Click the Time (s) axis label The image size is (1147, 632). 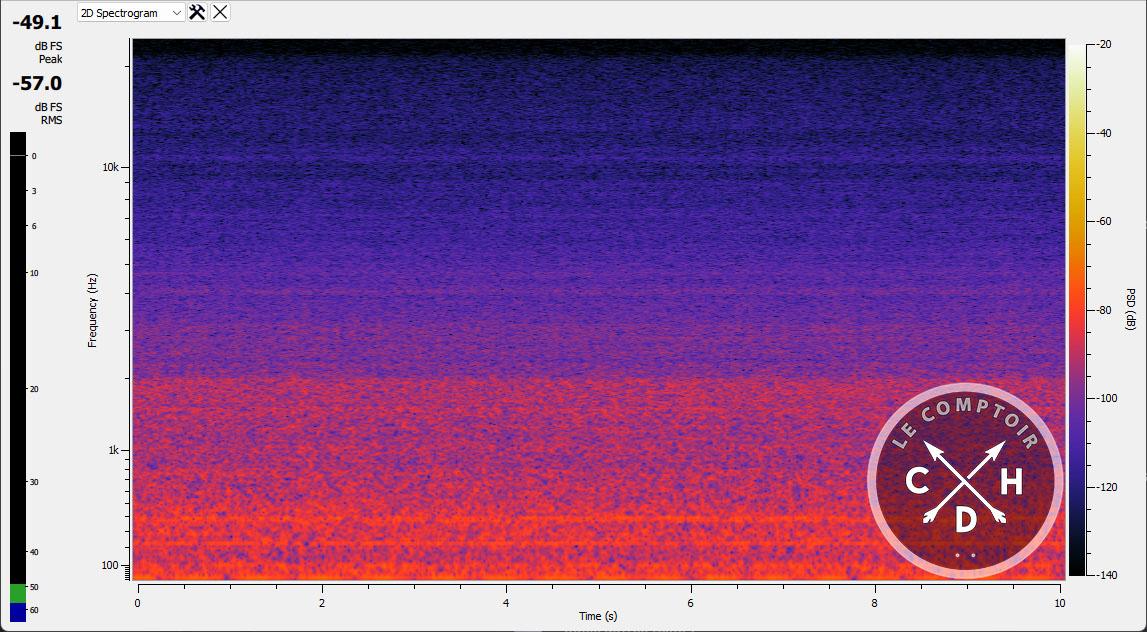point(598,616)
